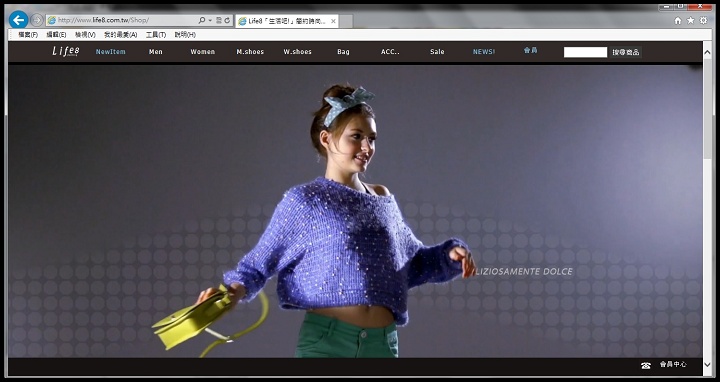This screenshot has height=382, width=720.
Task: Click the vertical scrollbar thumb
Action: 707,109
